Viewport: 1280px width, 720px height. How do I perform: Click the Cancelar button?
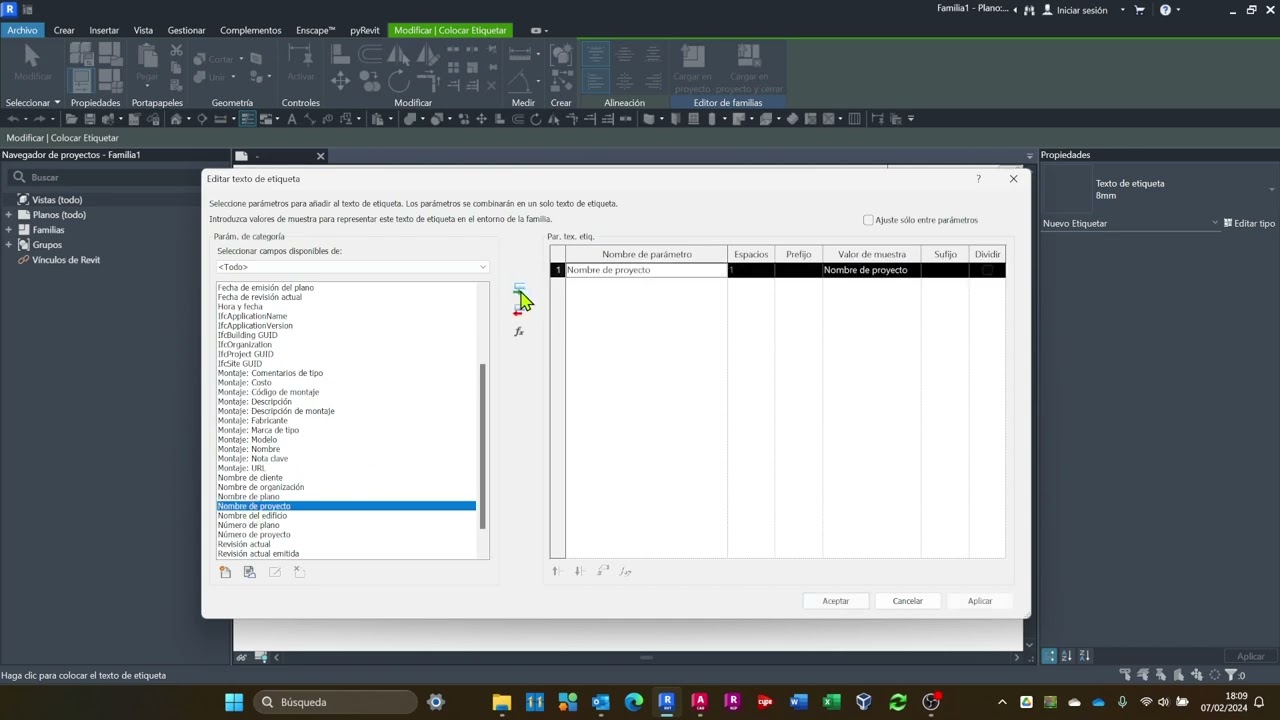[x=908, y=601]
